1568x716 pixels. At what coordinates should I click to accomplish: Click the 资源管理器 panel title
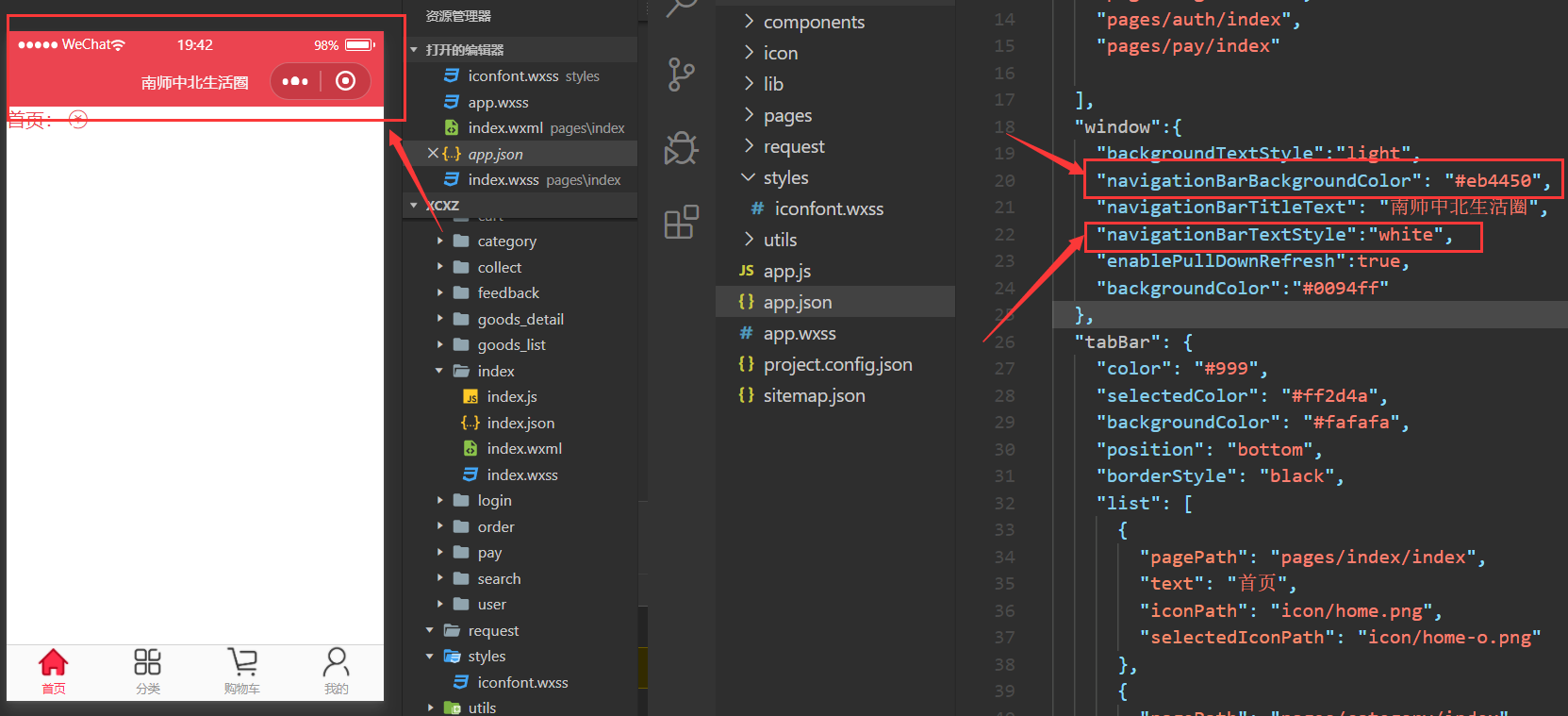(458, 16)
